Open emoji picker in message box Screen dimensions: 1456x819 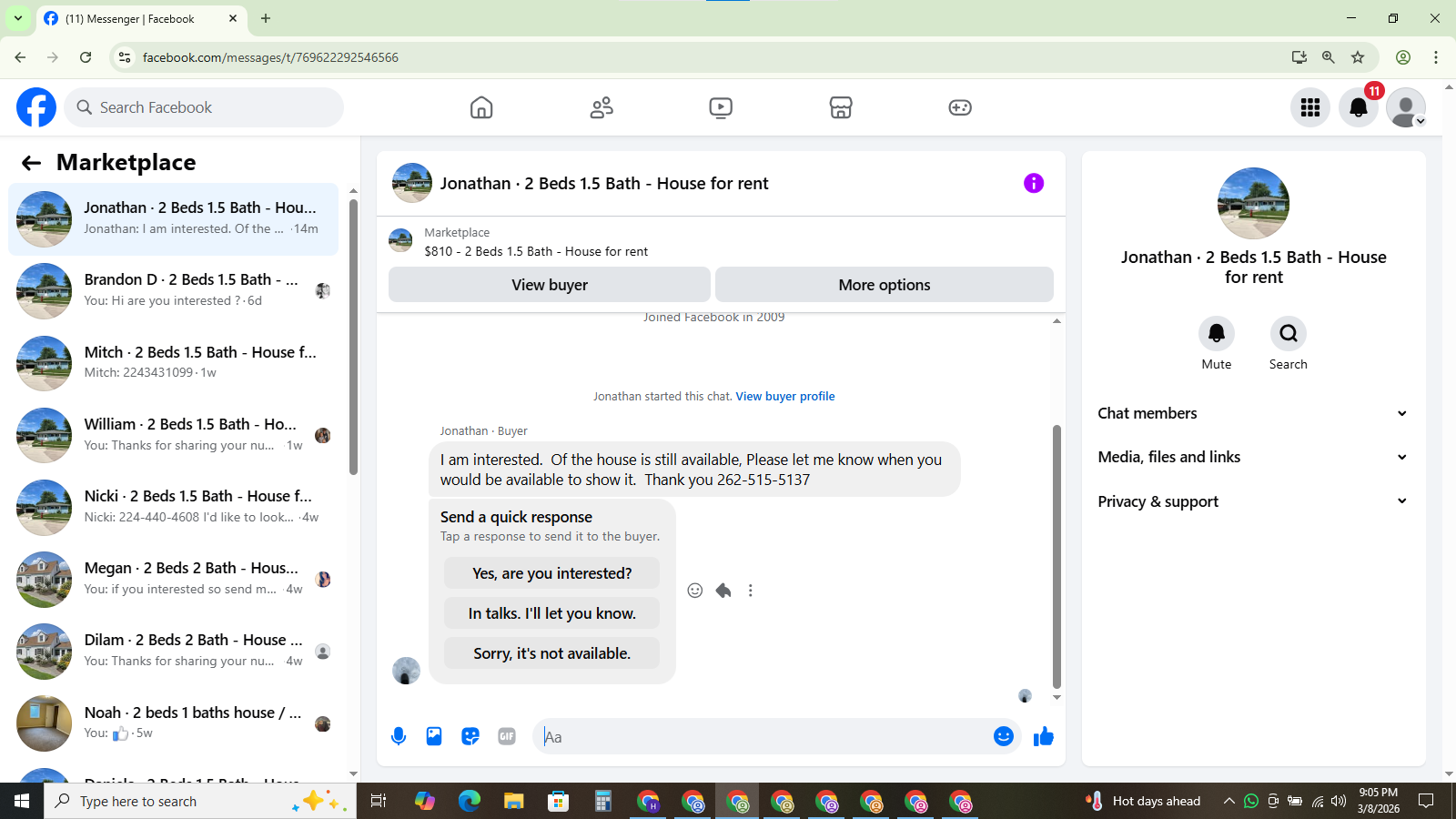(x=1004, y=736)
